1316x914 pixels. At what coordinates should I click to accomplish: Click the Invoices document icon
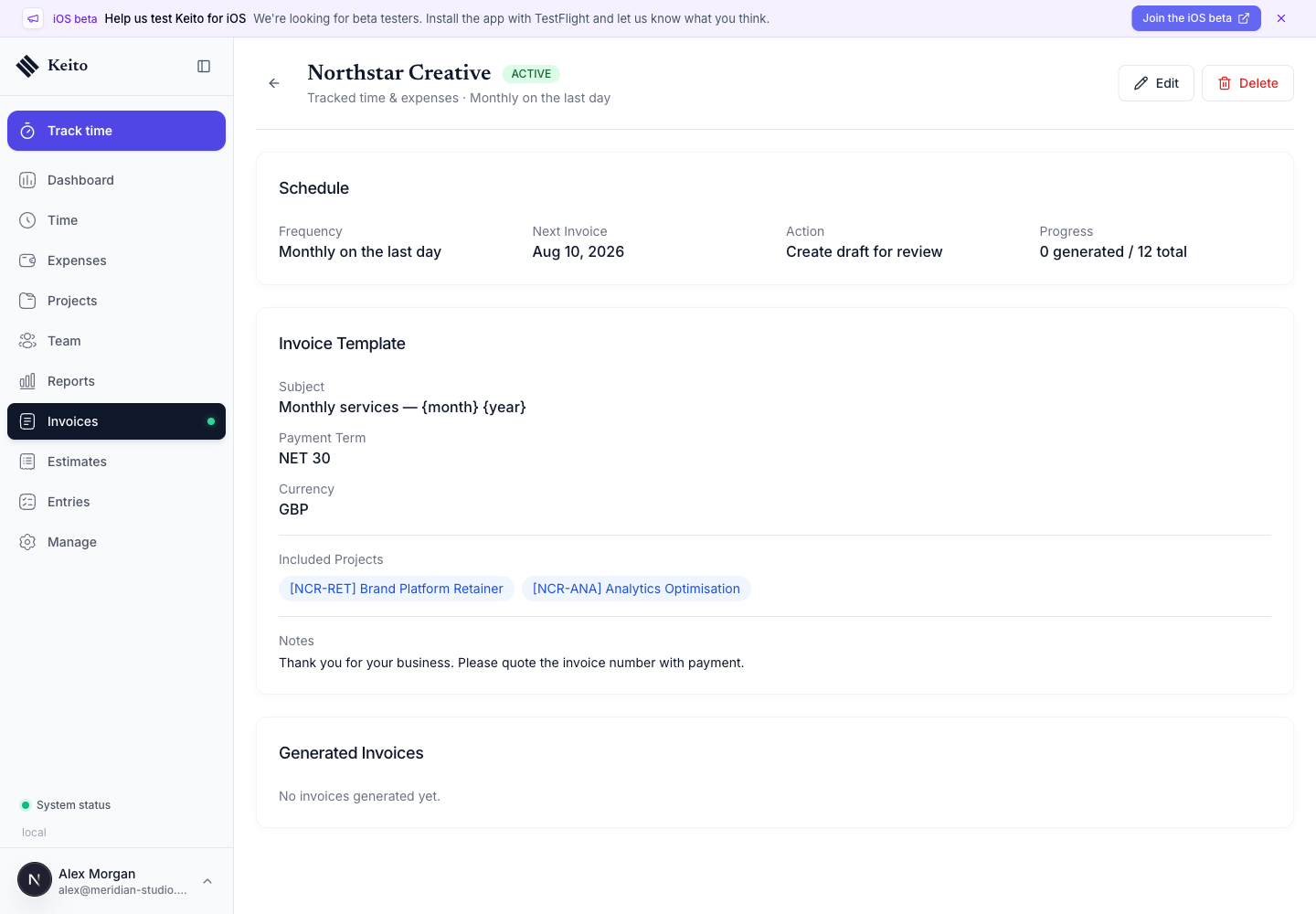[x=27, y=421]
